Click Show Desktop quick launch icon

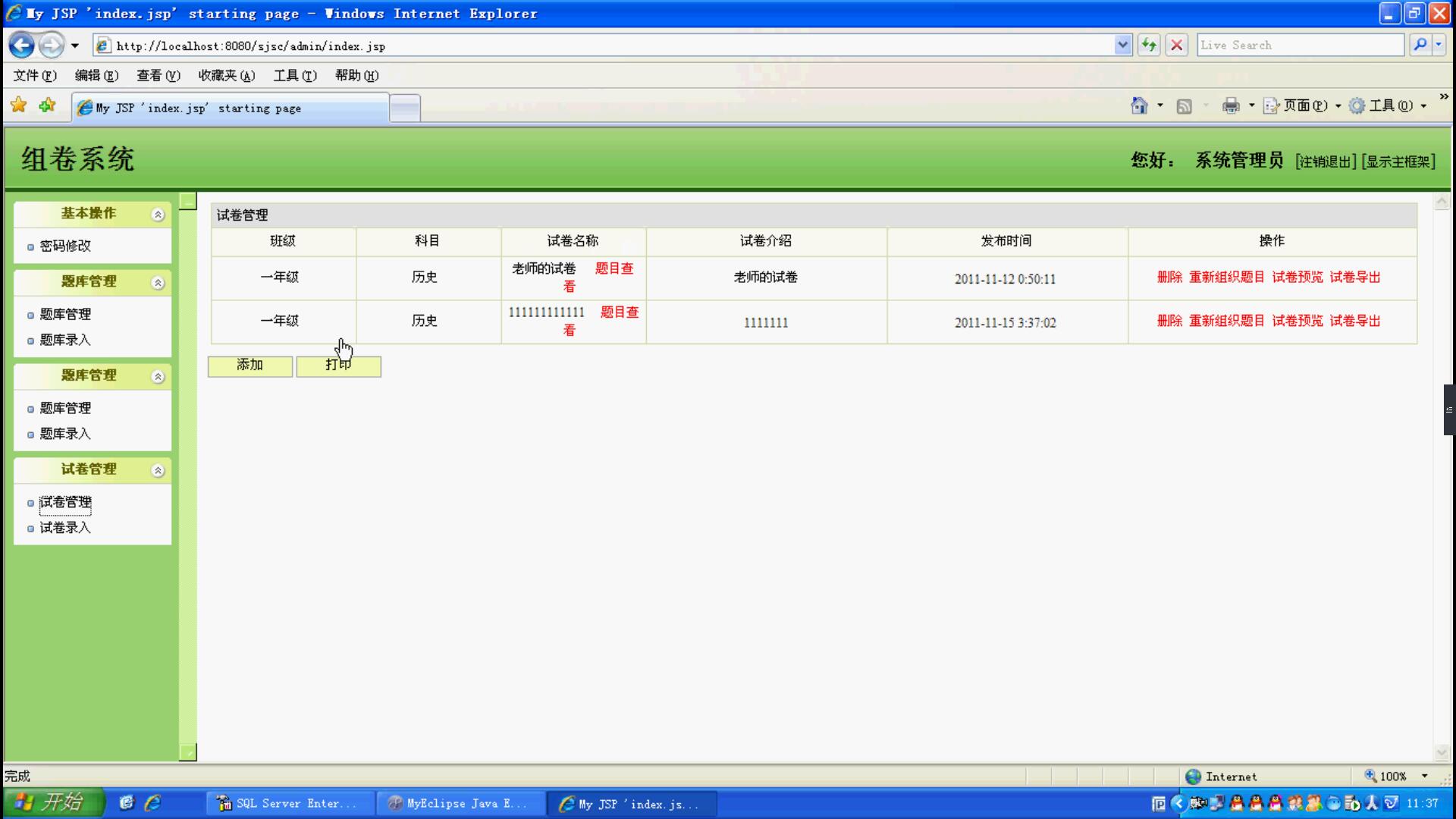point(127,802)
